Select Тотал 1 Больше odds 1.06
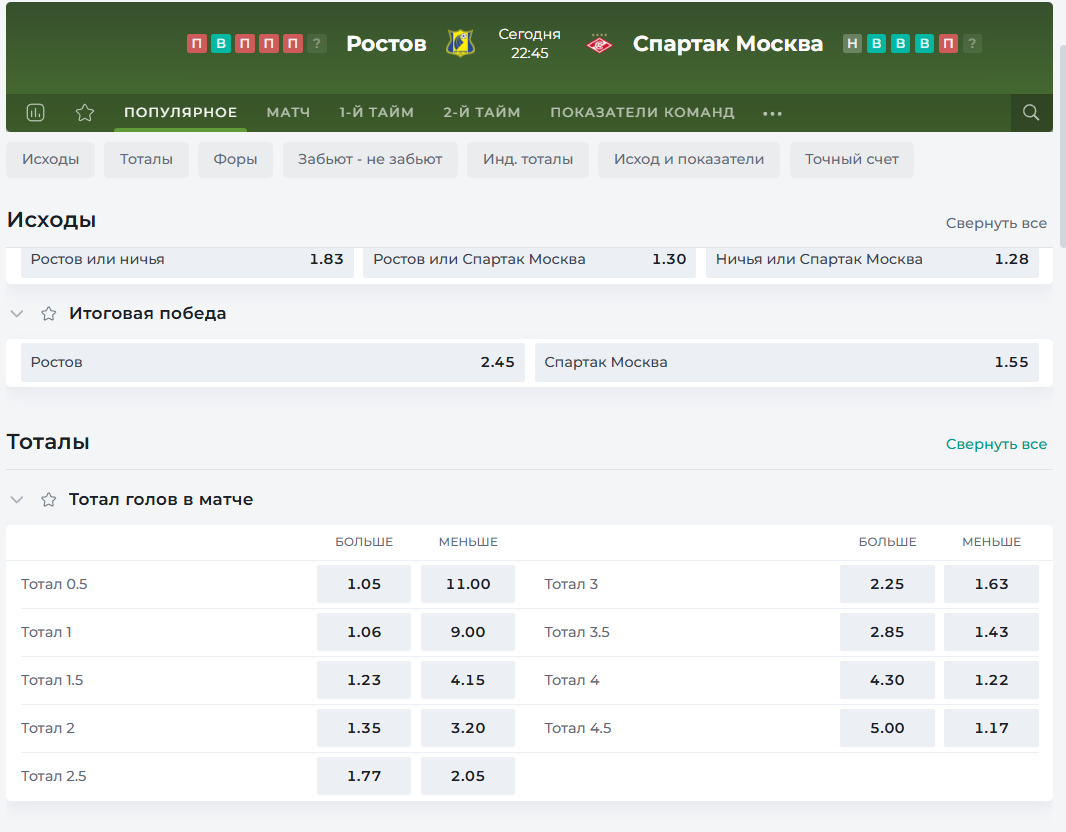Screen dimensions: 1066x832 pyautogui.click(x=364, y=632)
